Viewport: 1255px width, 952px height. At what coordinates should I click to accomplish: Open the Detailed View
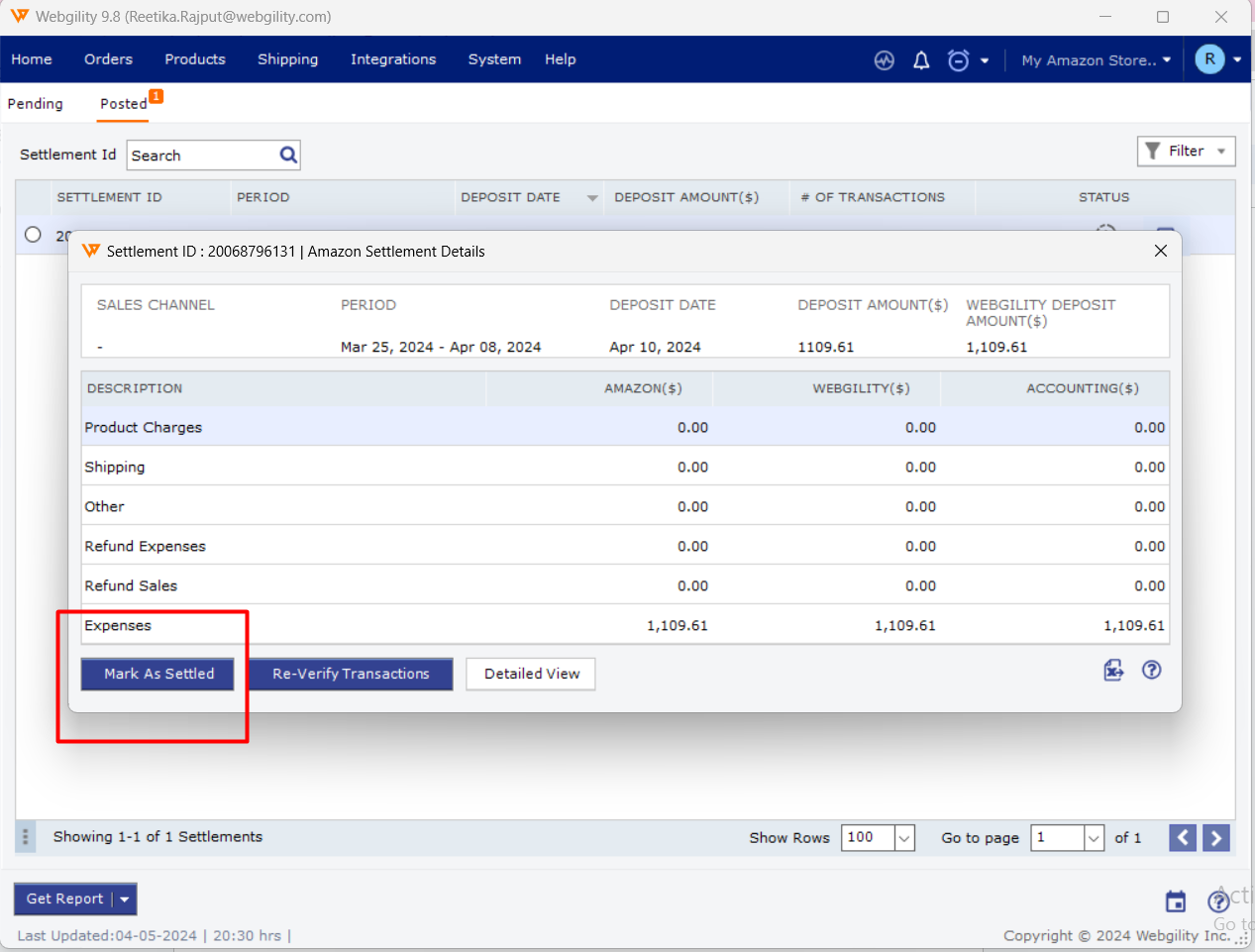(x=531, y=674)
